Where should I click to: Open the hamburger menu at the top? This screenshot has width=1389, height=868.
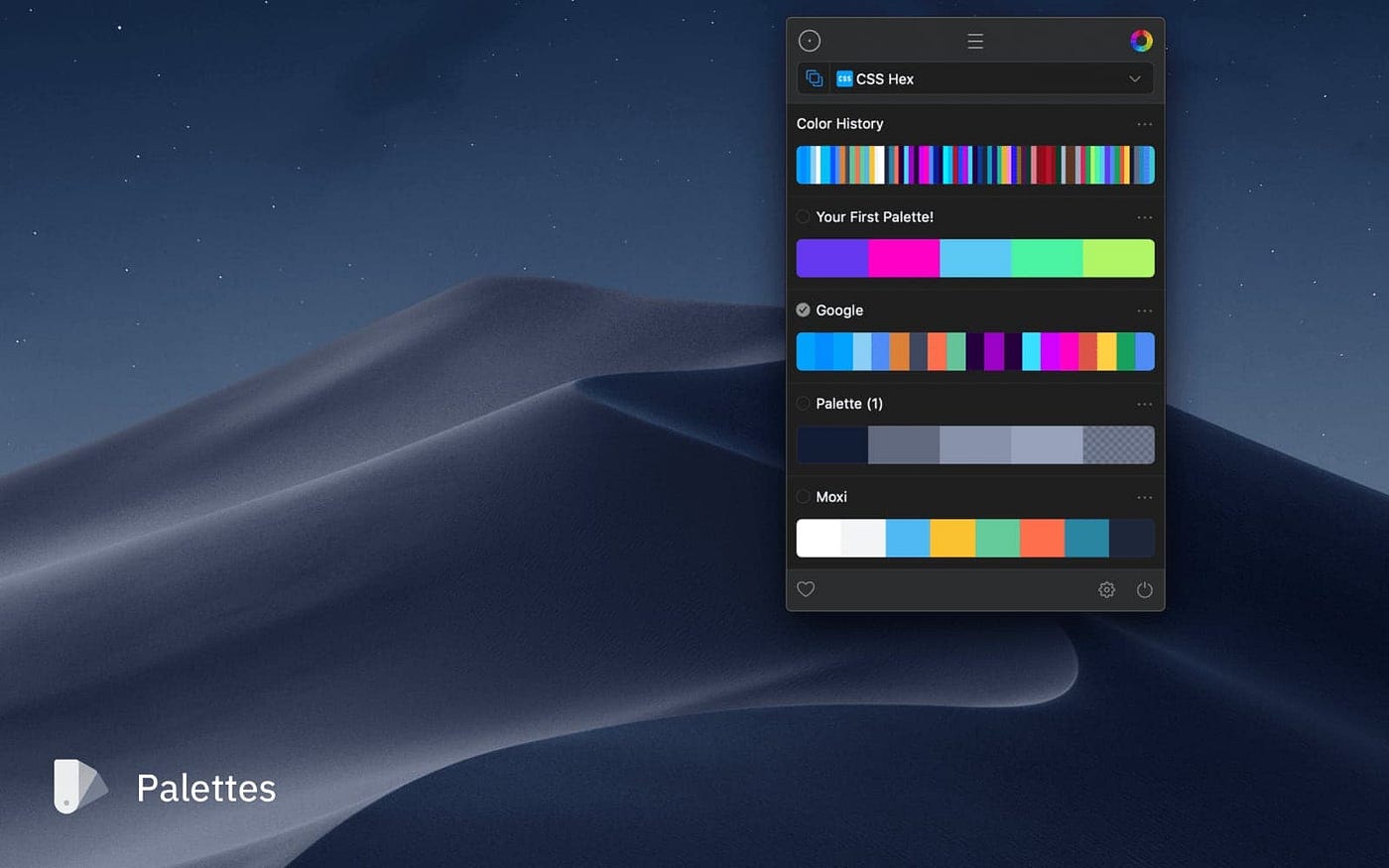click(974, 41)
